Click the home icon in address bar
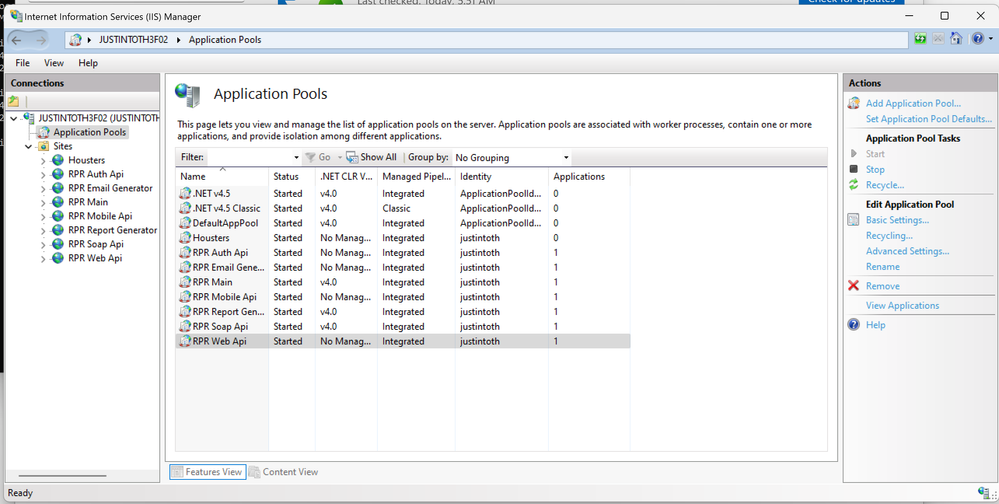Image resolution: width=999 pixels, height=504 pixels. (956, 39)
